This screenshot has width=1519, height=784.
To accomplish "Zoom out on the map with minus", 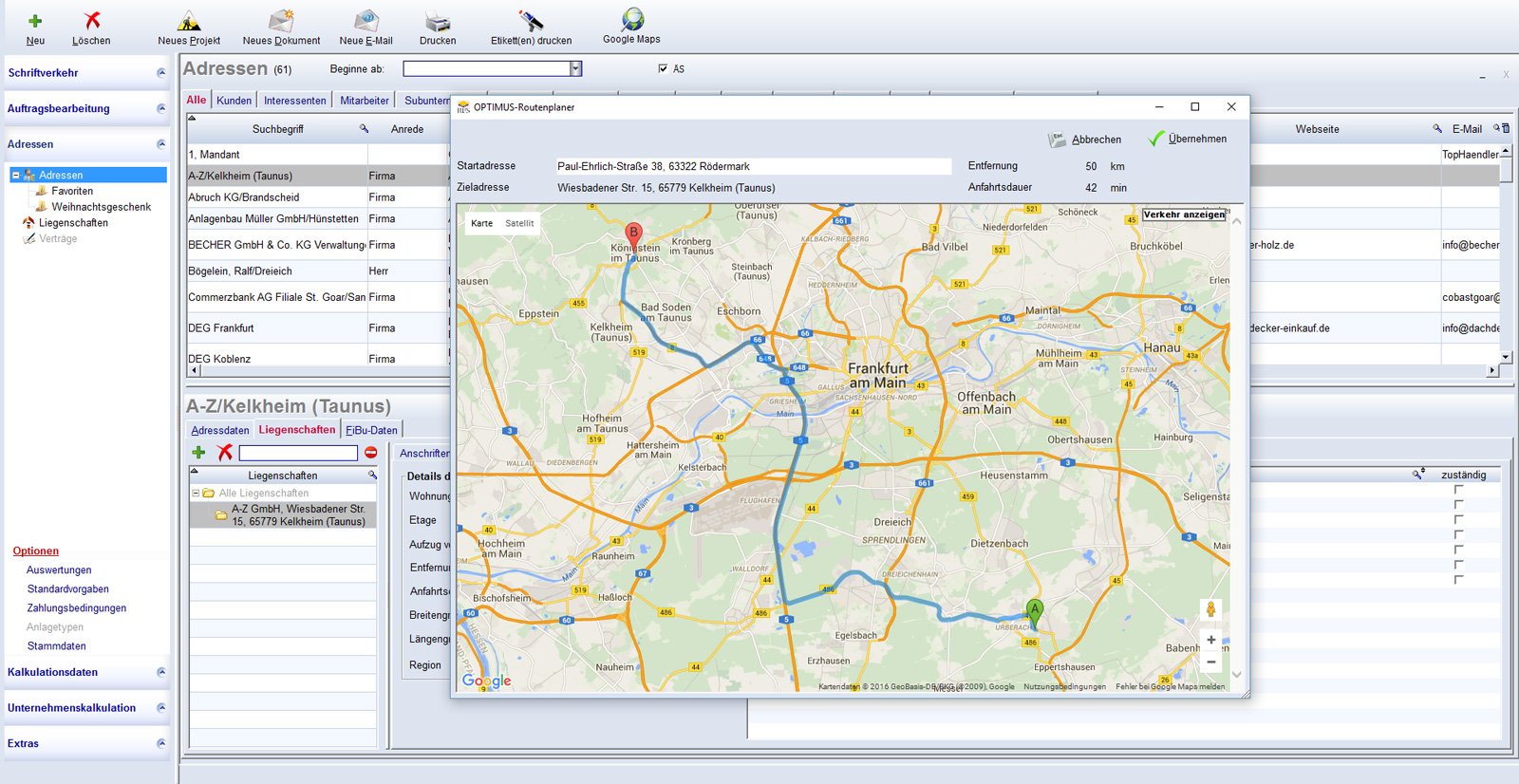I will pos(1211,662).
